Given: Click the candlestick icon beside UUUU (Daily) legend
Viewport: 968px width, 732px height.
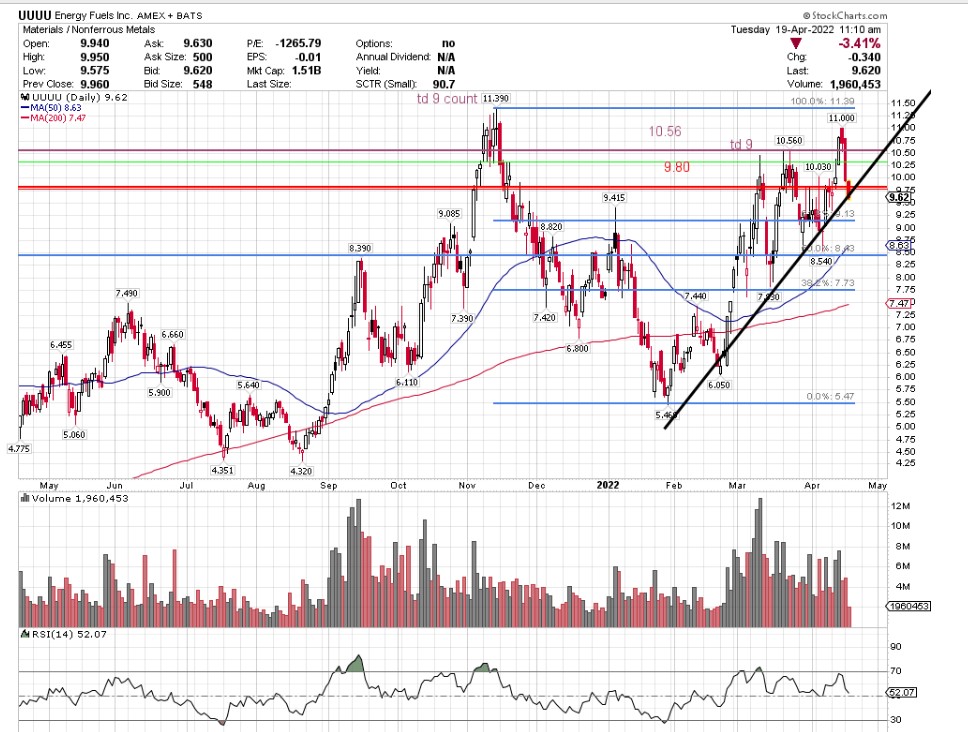Looking at the screenshot, I should click(x=25, y=98).
